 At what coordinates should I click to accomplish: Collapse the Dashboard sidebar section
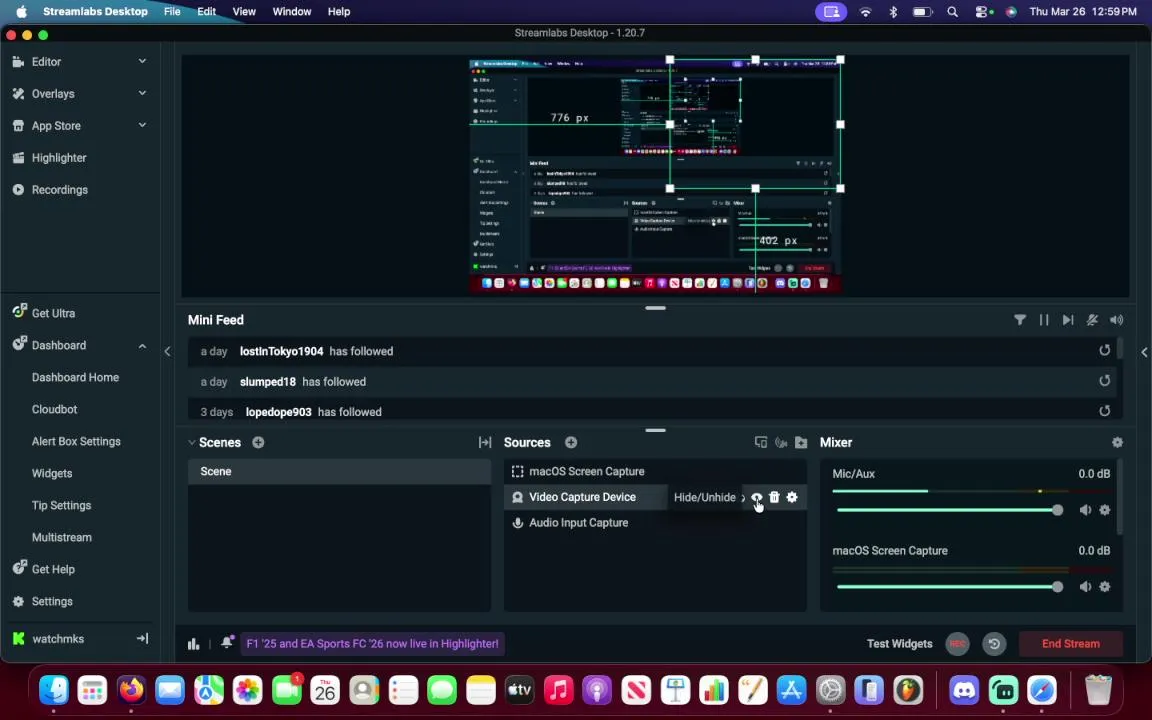(143, 345)
